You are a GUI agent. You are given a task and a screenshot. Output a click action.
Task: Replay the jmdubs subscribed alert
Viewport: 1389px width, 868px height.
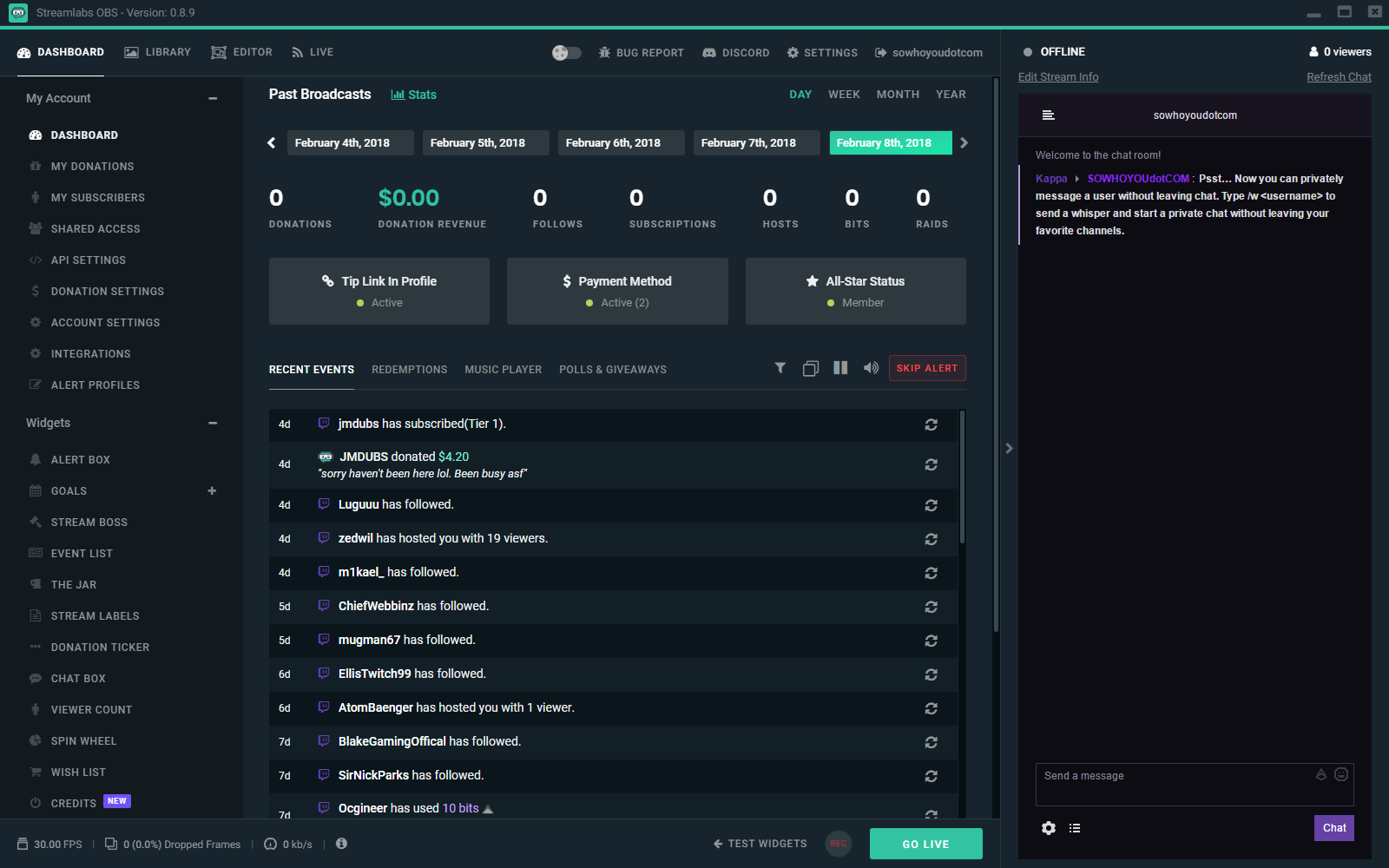931,424
